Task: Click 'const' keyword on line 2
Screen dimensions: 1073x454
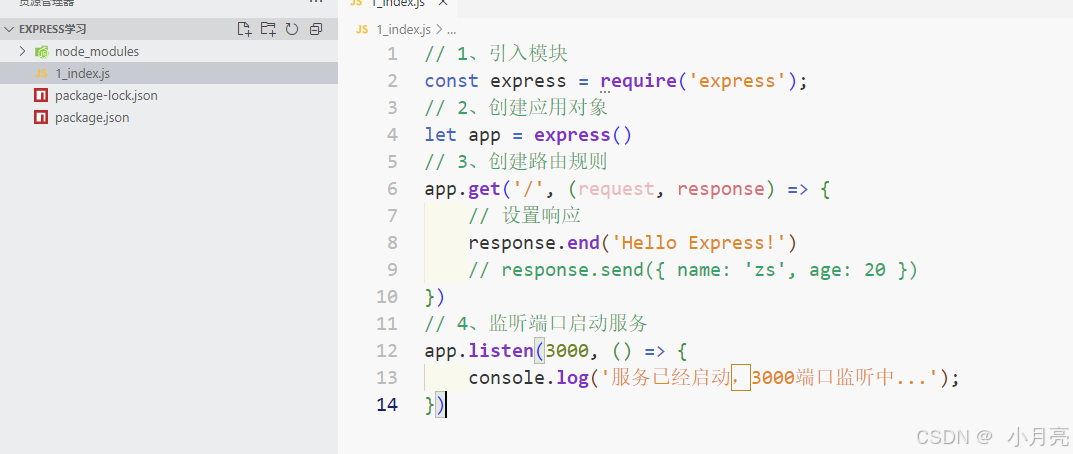Action: click(x=452, y=81)
